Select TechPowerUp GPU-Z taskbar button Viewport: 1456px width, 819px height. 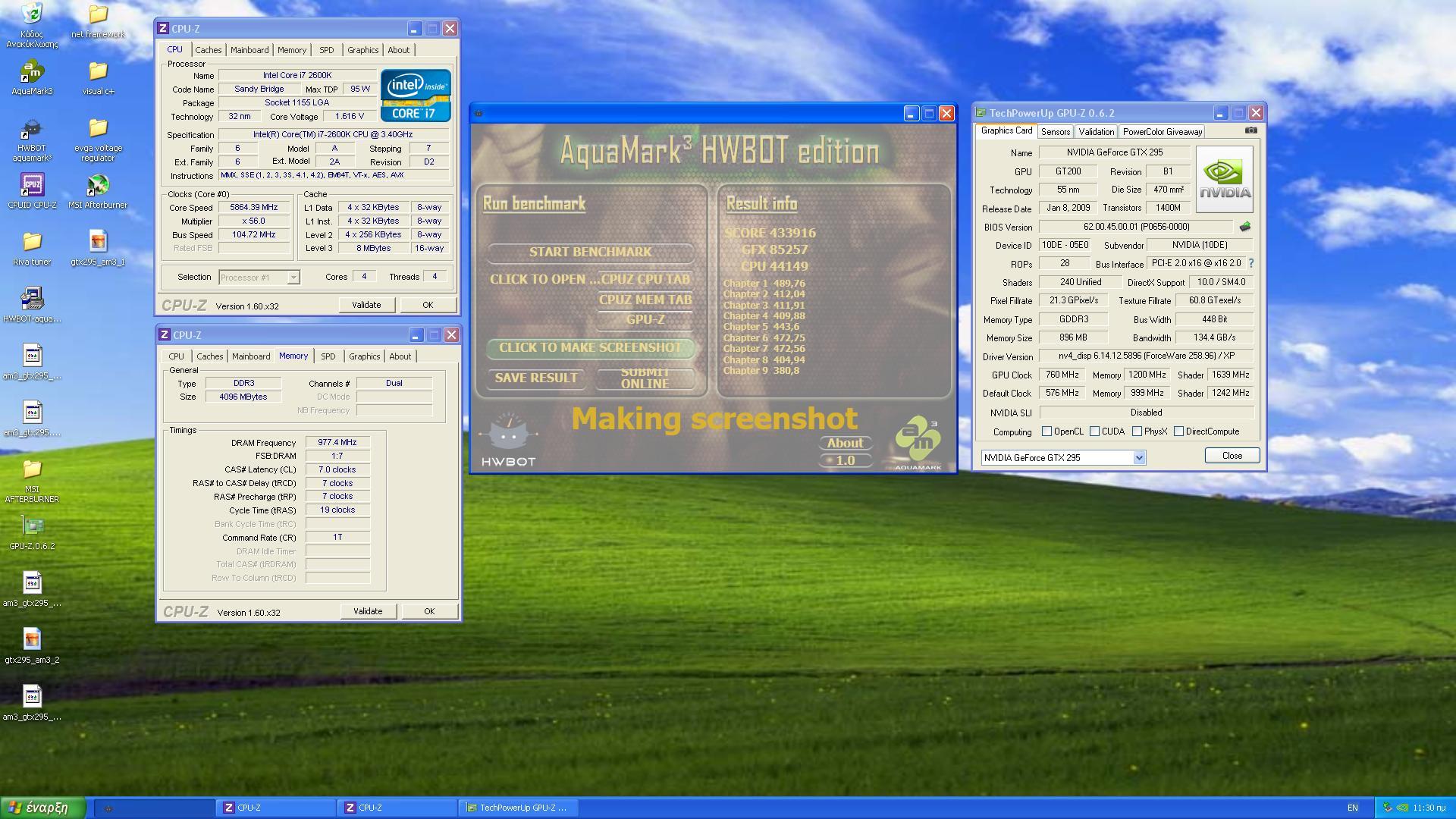click(519, 808)
